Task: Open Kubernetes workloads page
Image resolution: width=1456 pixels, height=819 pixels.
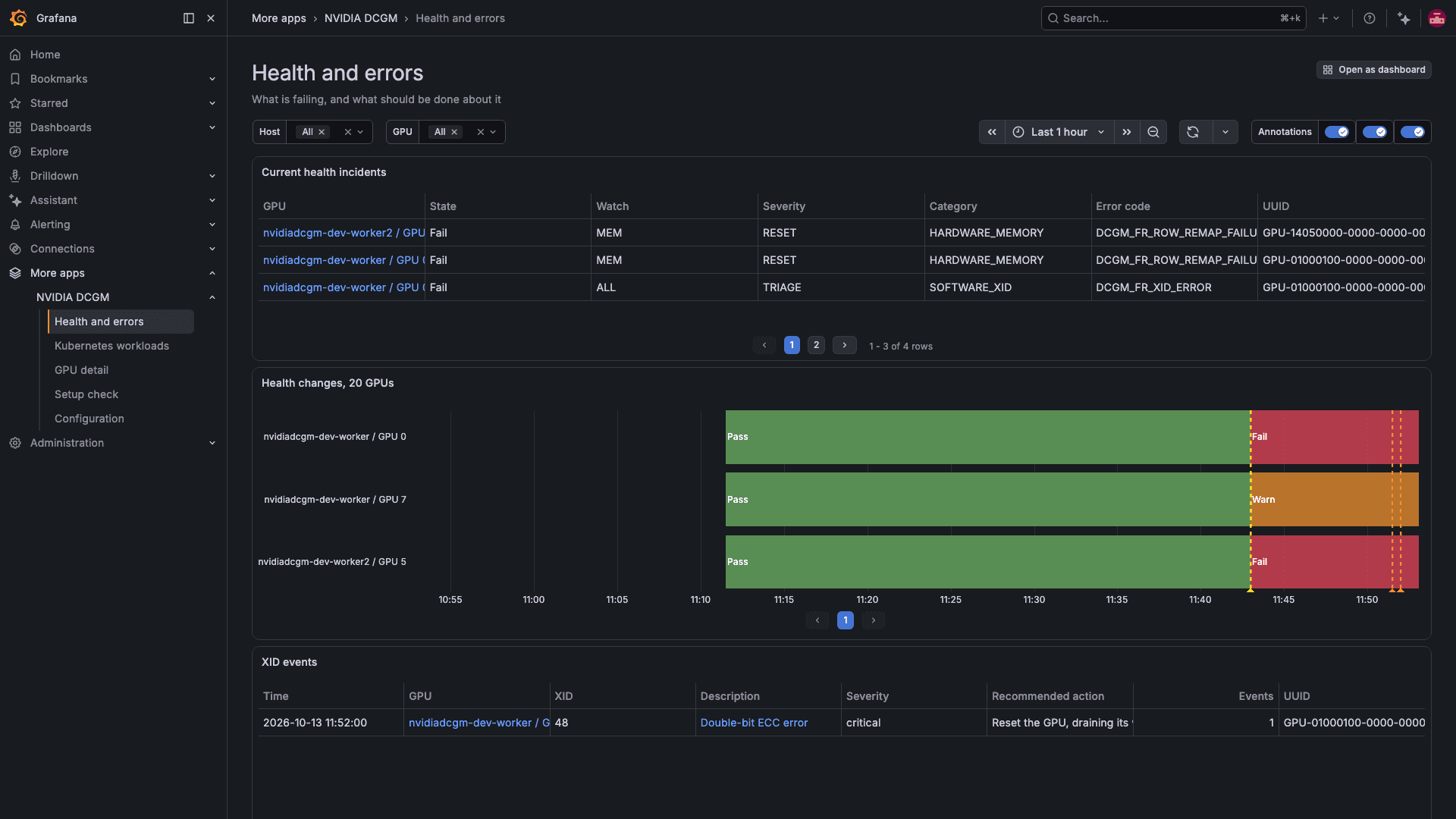Action: pos(111,346)
